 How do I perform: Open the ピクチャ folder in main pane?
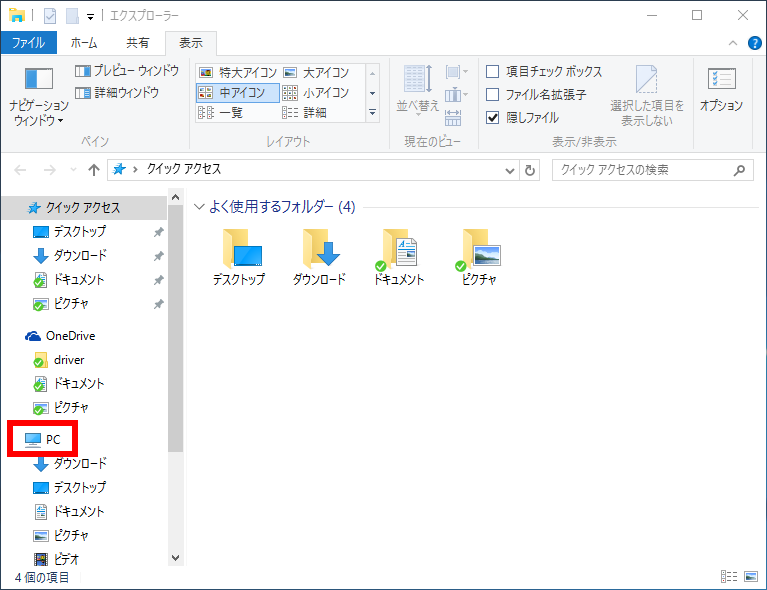coord(479,257)
